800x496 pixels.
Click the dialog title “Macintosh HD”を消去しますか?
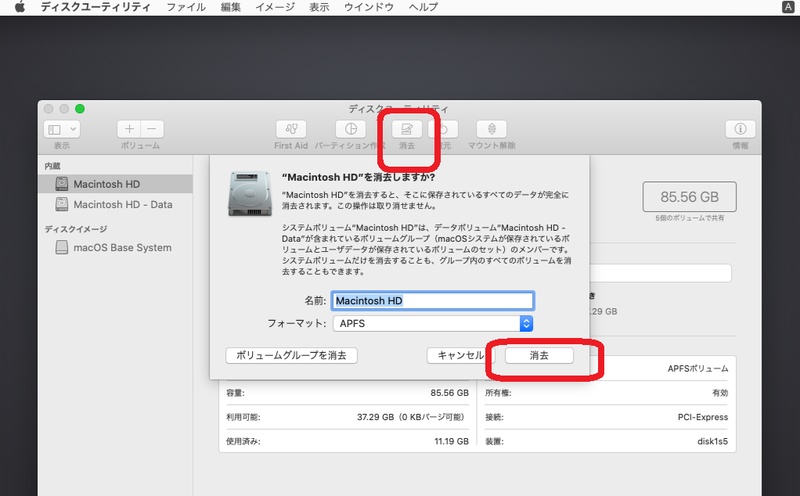(x=359, y=177)
